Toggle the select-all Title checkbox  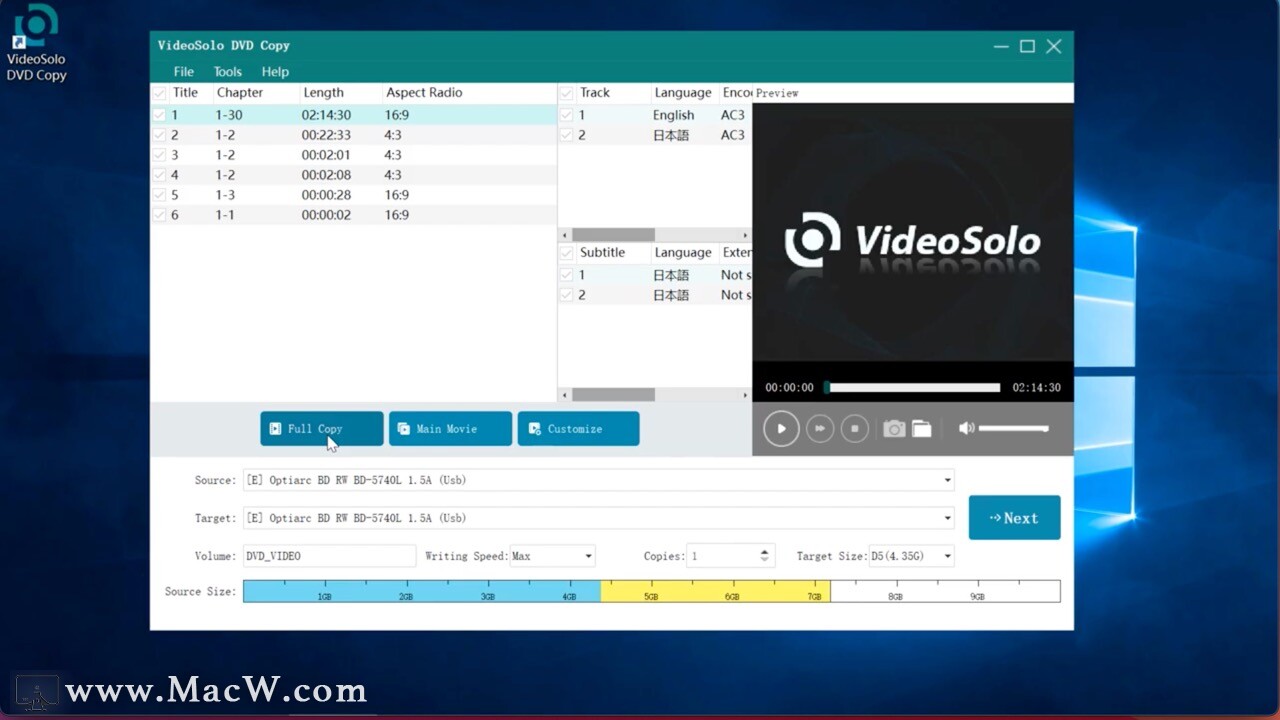tap(159, 93)
